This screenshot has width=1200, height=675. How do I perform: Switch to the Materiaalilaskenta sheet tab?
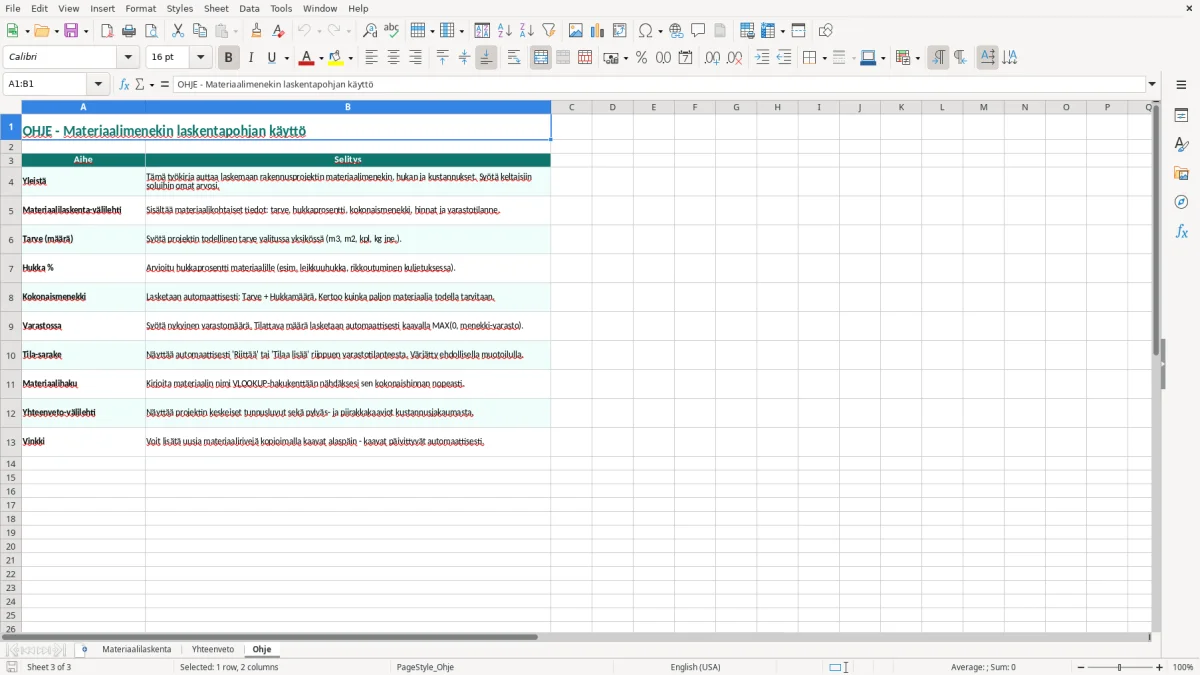(x=137, y=650)
